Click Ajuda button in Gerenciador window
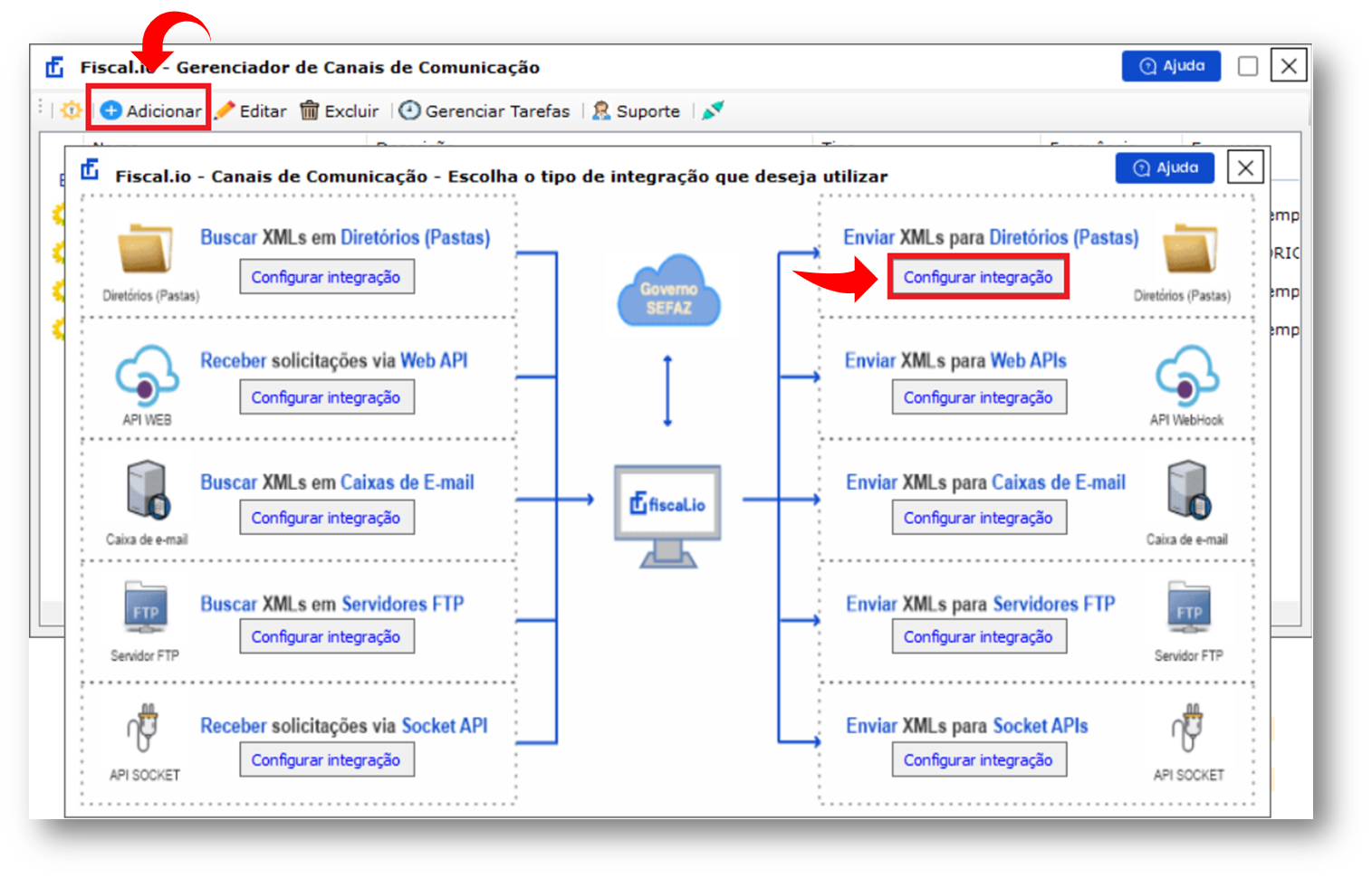The image size is (1372, 878). point(1171,66)
